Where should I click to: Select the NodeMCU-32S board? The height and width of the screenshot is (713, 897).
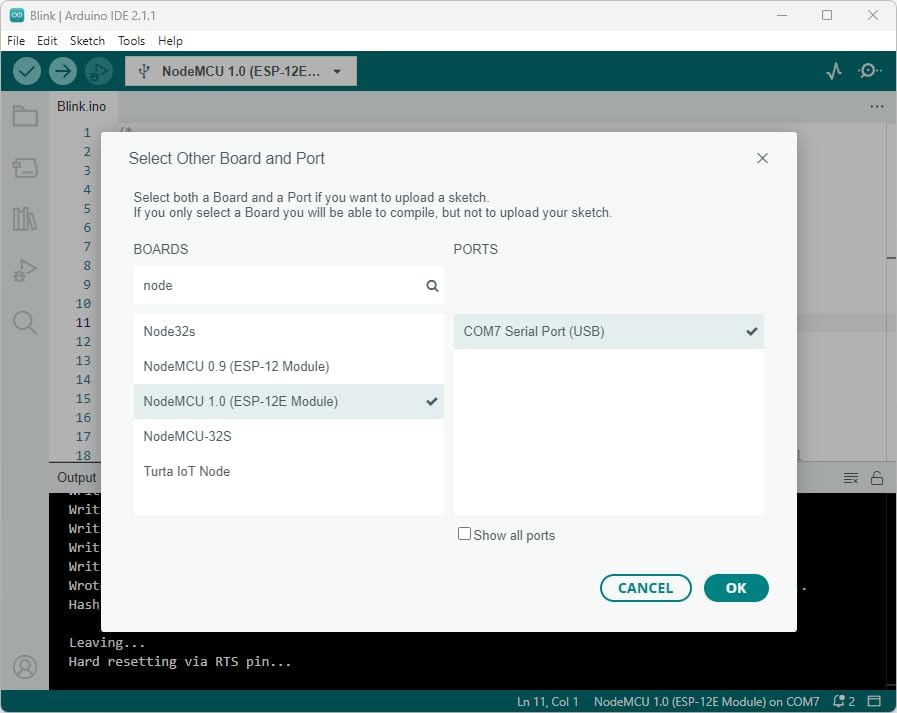tap(288, 436)
